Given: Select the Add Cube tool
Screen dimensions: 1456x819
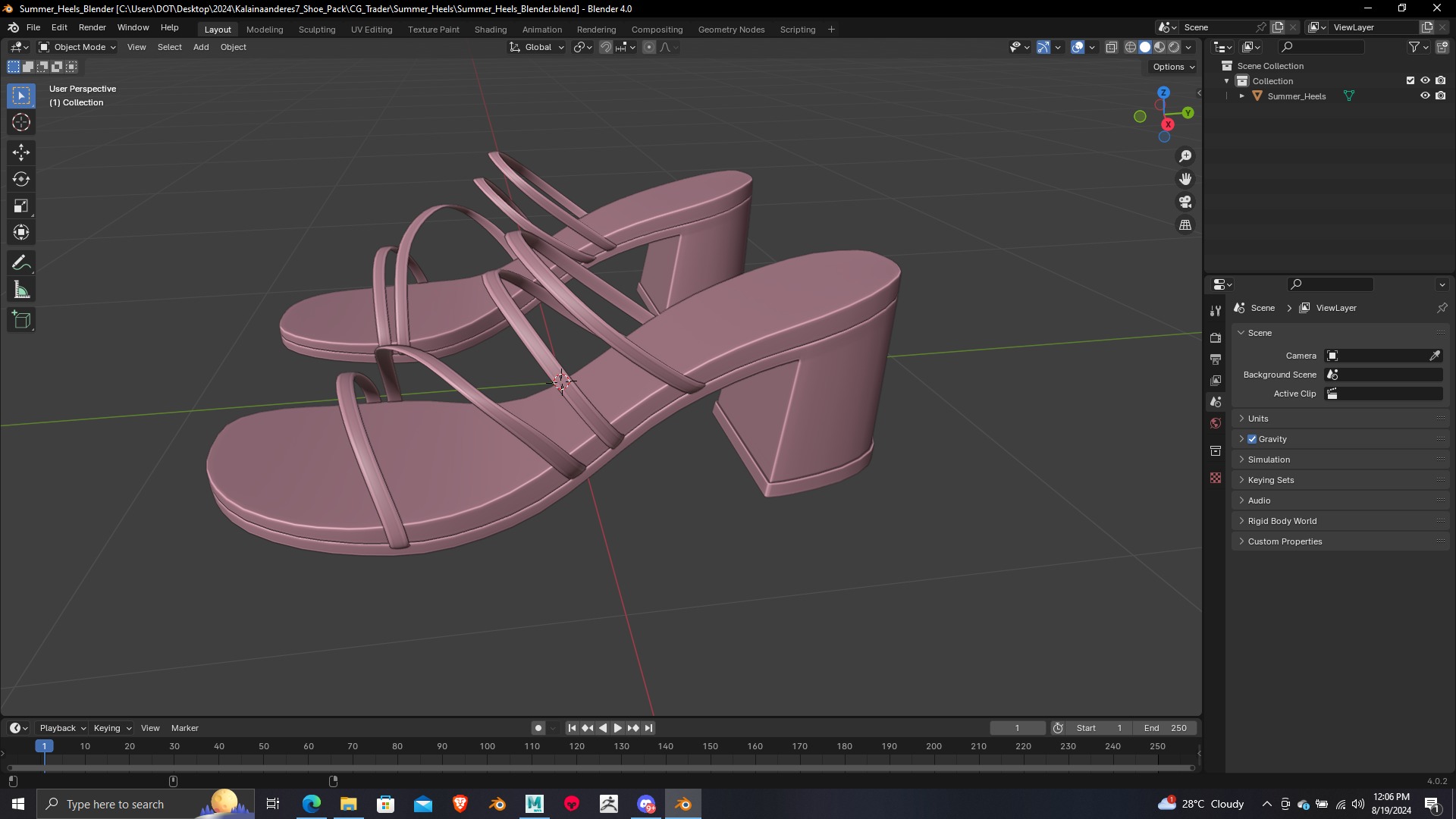Looking at the screenshot, I should (21, 320).
